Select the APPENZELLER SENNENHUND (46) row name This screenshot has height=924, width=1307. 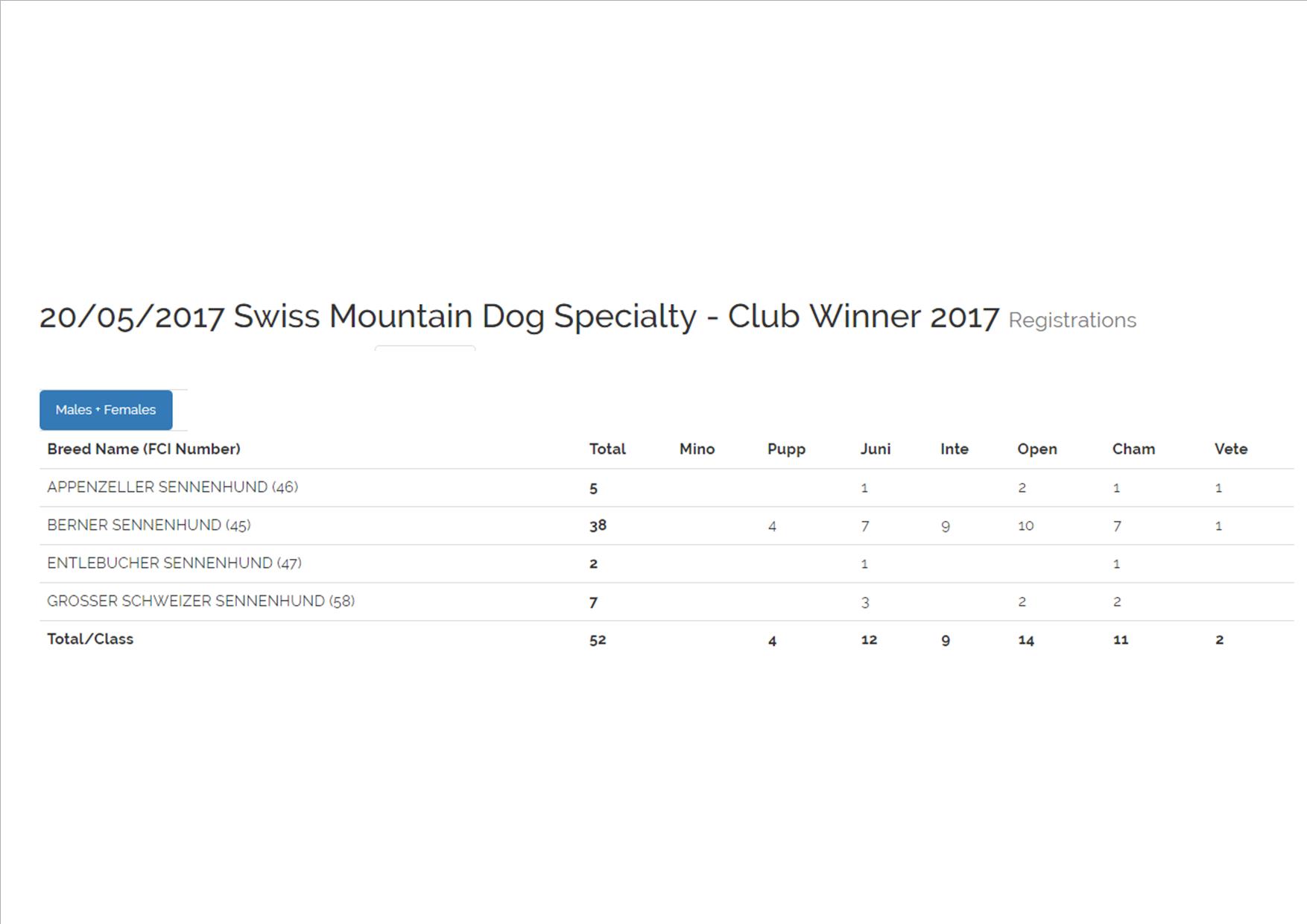tap(172, 487)
